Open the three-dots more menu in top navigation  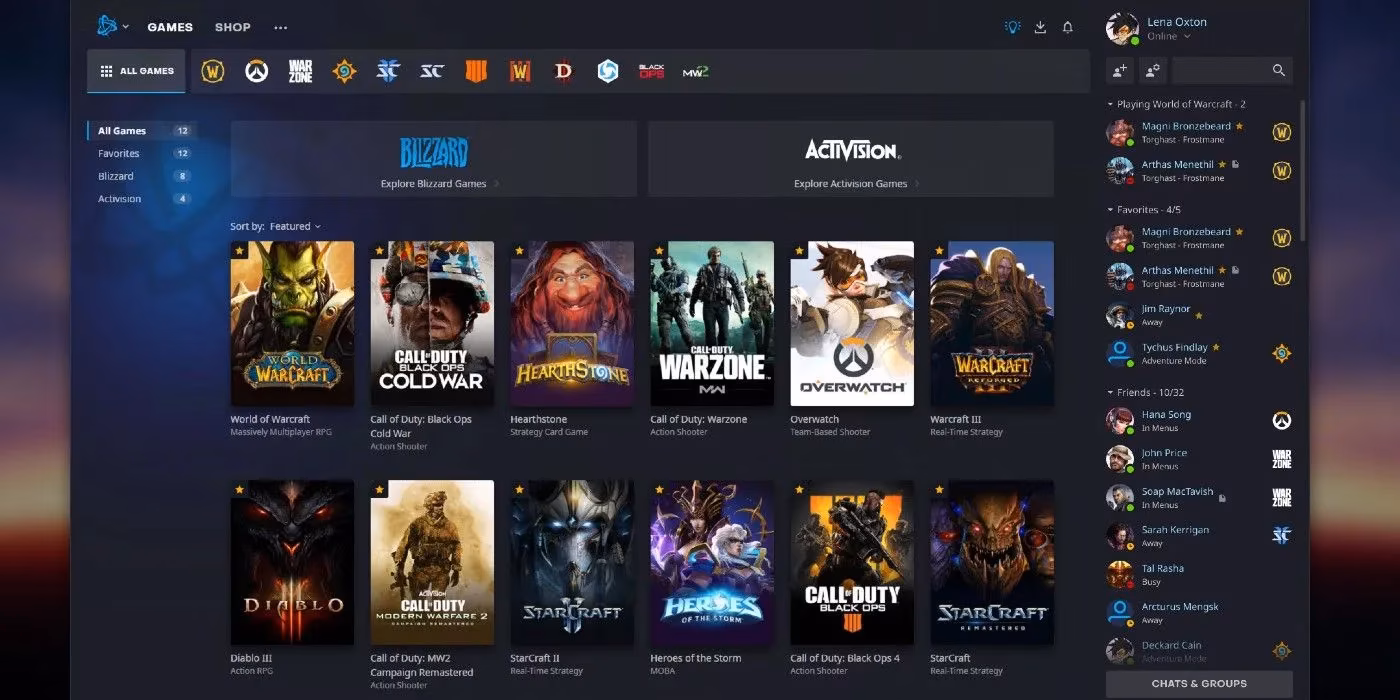281,27
